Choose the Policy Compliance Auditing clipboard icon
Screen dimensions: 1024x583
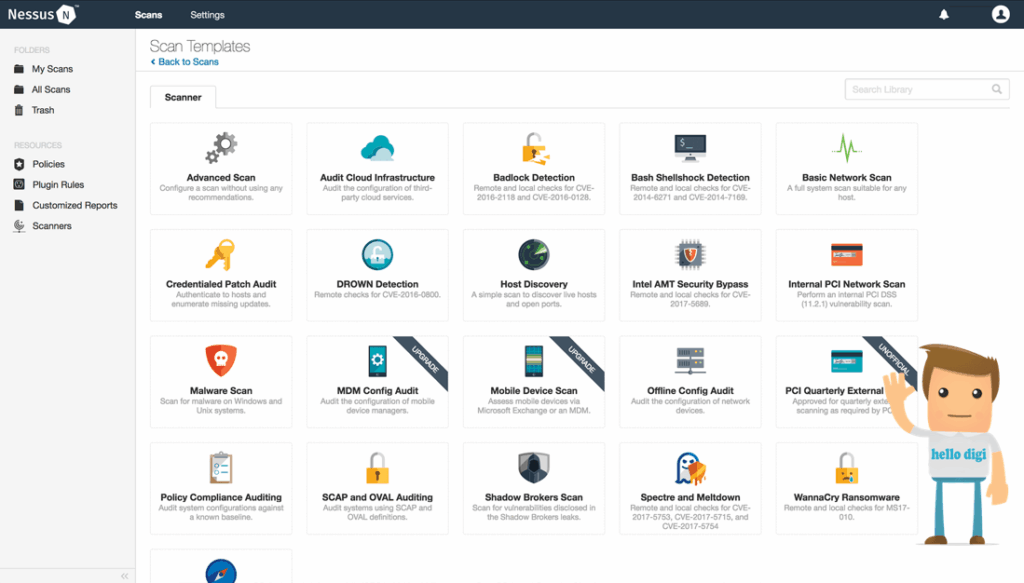point(221,467)
